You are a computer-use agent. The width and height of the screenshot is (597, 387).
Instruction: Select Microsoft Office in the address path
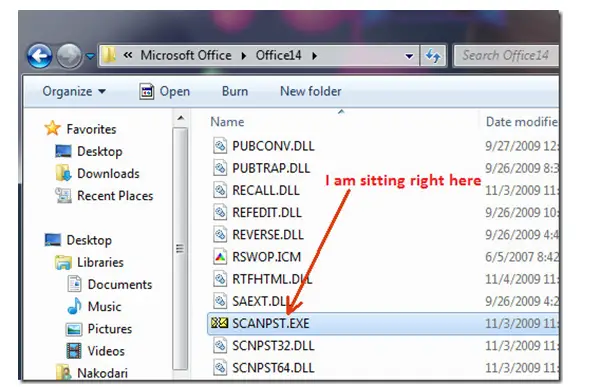(x=186, y=56)
